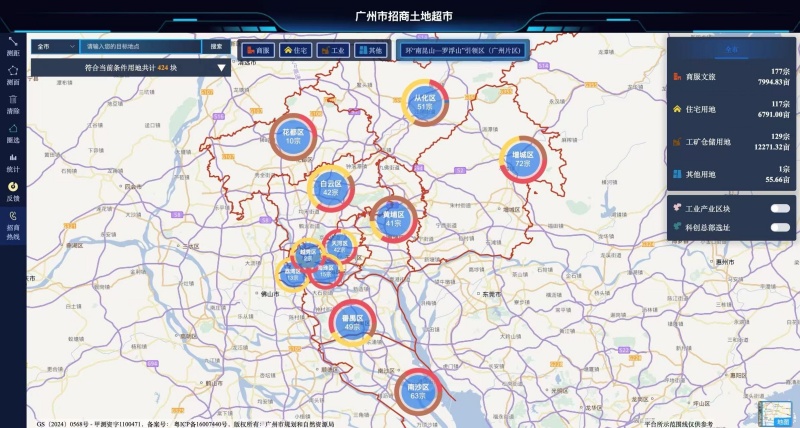Click the 工业 industrial filter button

tap(333, 49)
